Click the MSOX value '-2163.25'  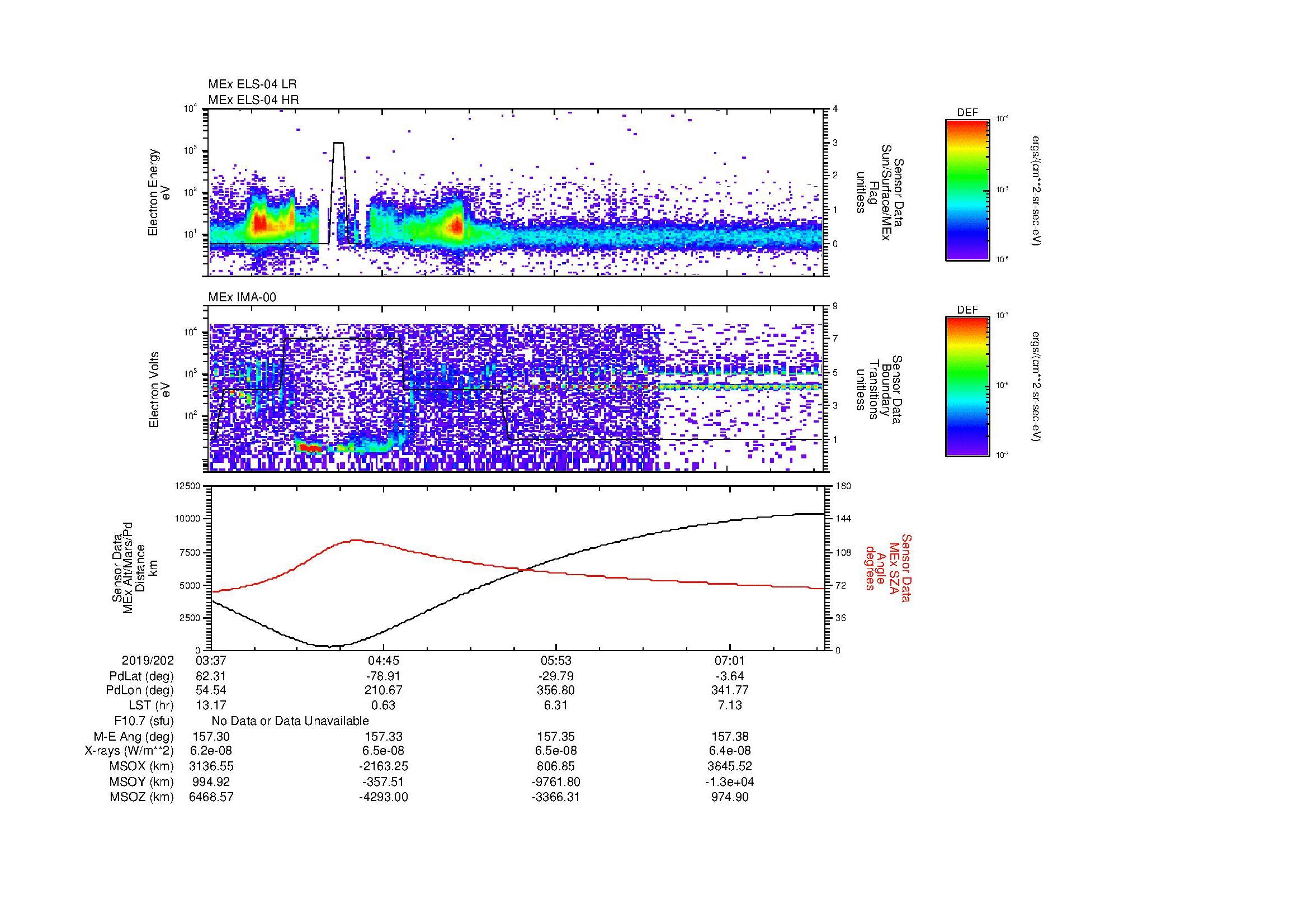pos(384,766)
